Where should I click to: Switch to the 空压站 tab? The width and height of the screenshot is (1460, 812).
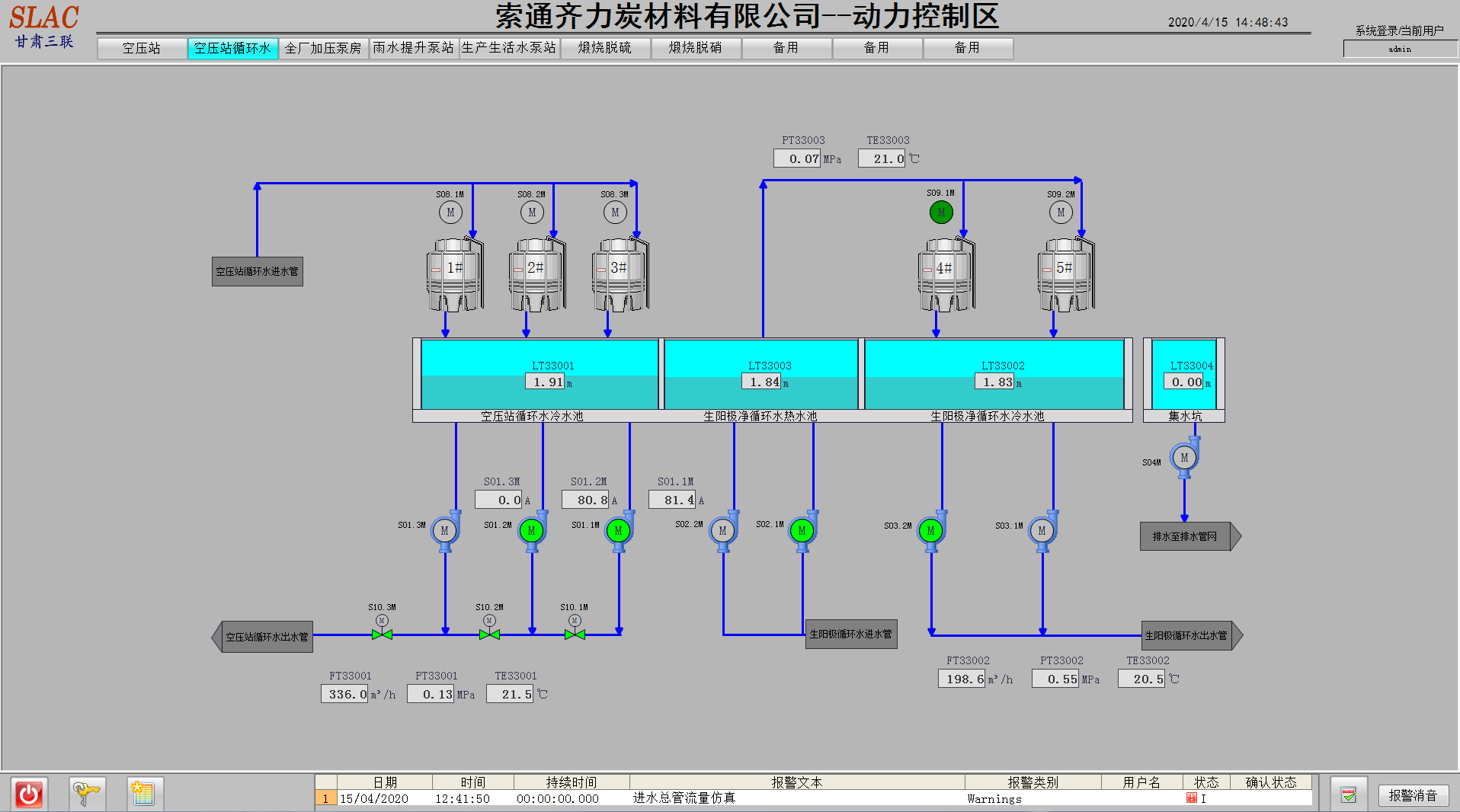pyautogui.click(x=142, y=48)
